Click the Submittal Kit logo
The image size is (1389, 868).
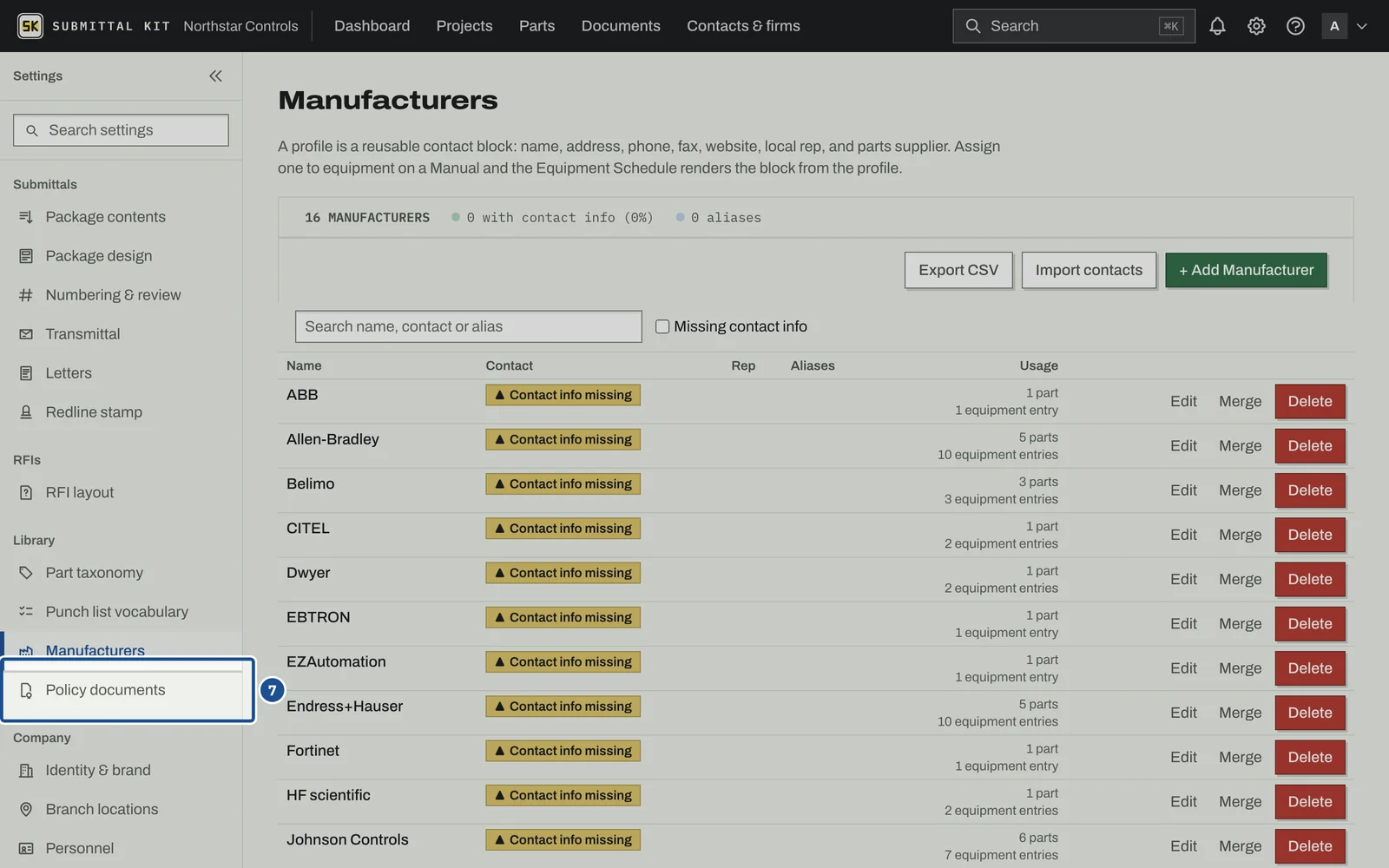click(30, 26)
